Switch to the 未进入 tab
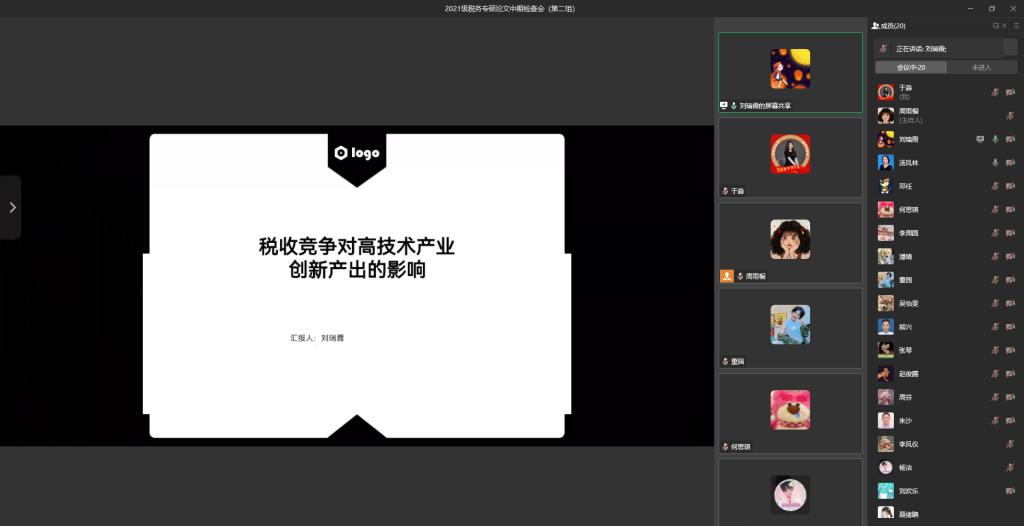This screenshot has width=1024, height=526. tap(981, 67)
